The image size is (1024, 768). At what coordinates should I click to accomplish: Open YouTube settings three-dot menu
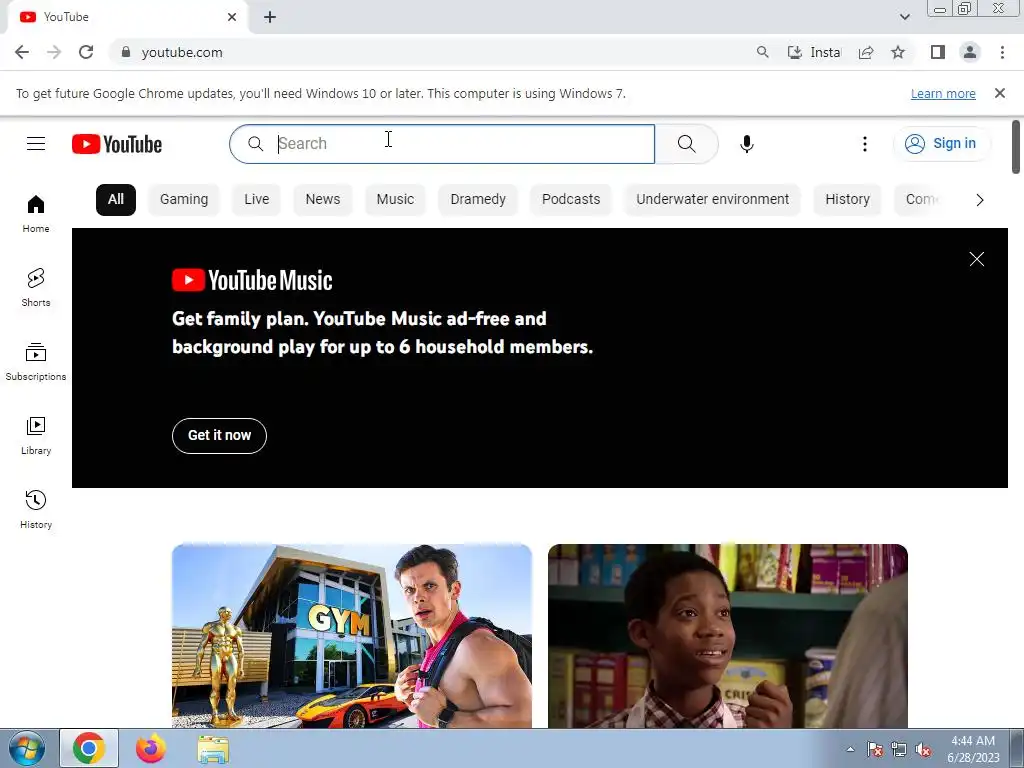(865, 144)
